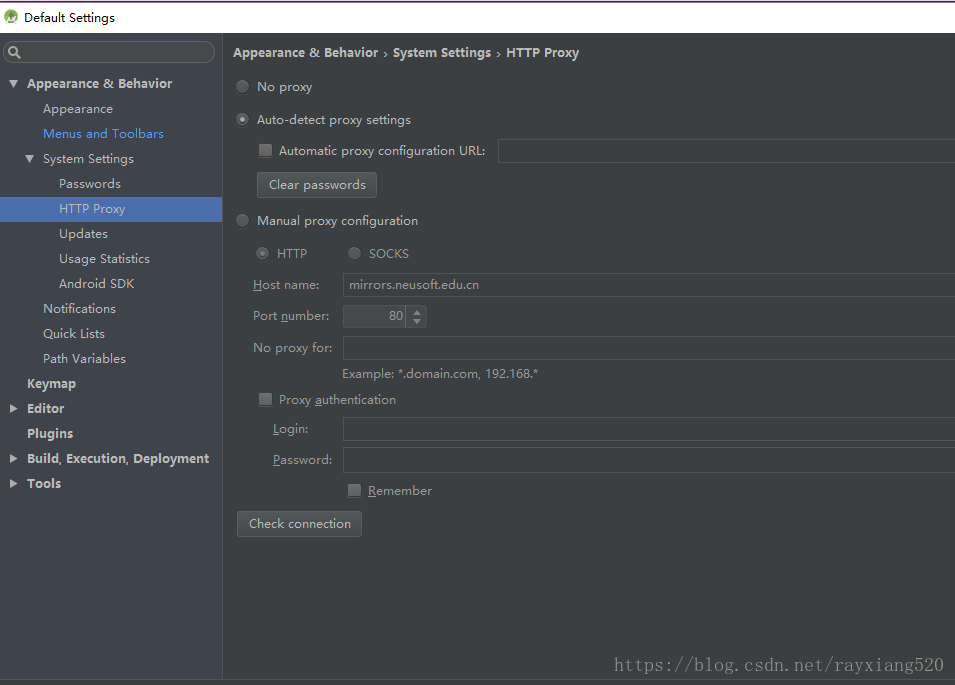The height and width of the screenshot is (685, 955).
Task: Click the Port number field
Action: 374,316
